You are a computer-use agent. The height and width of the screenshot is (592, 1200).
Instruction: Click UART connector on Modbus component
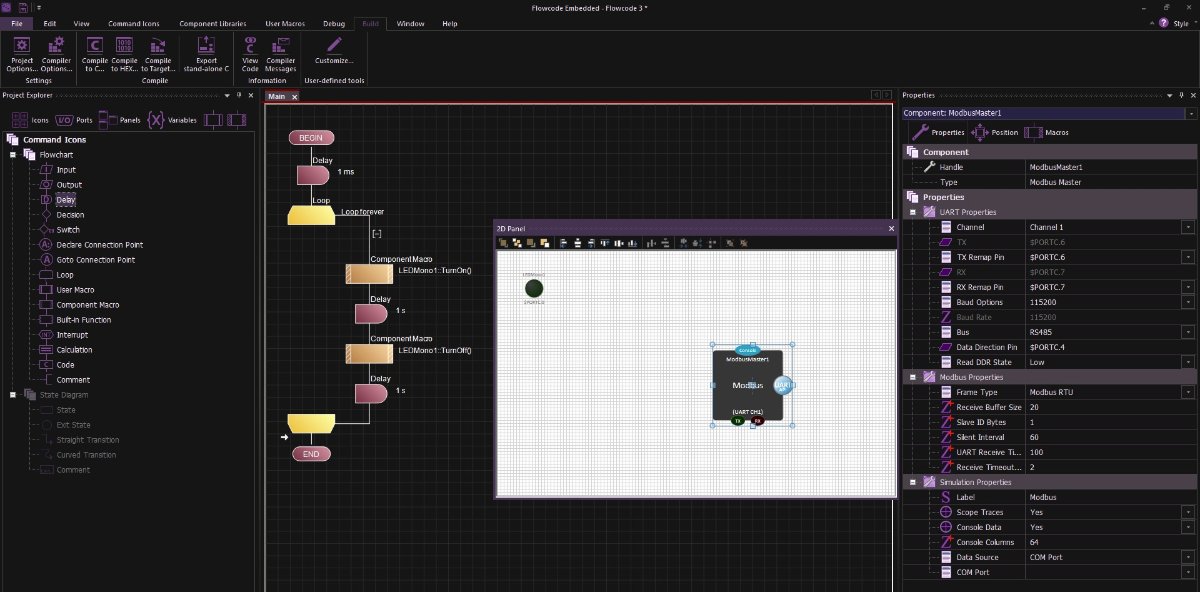(x=783, y=385)
